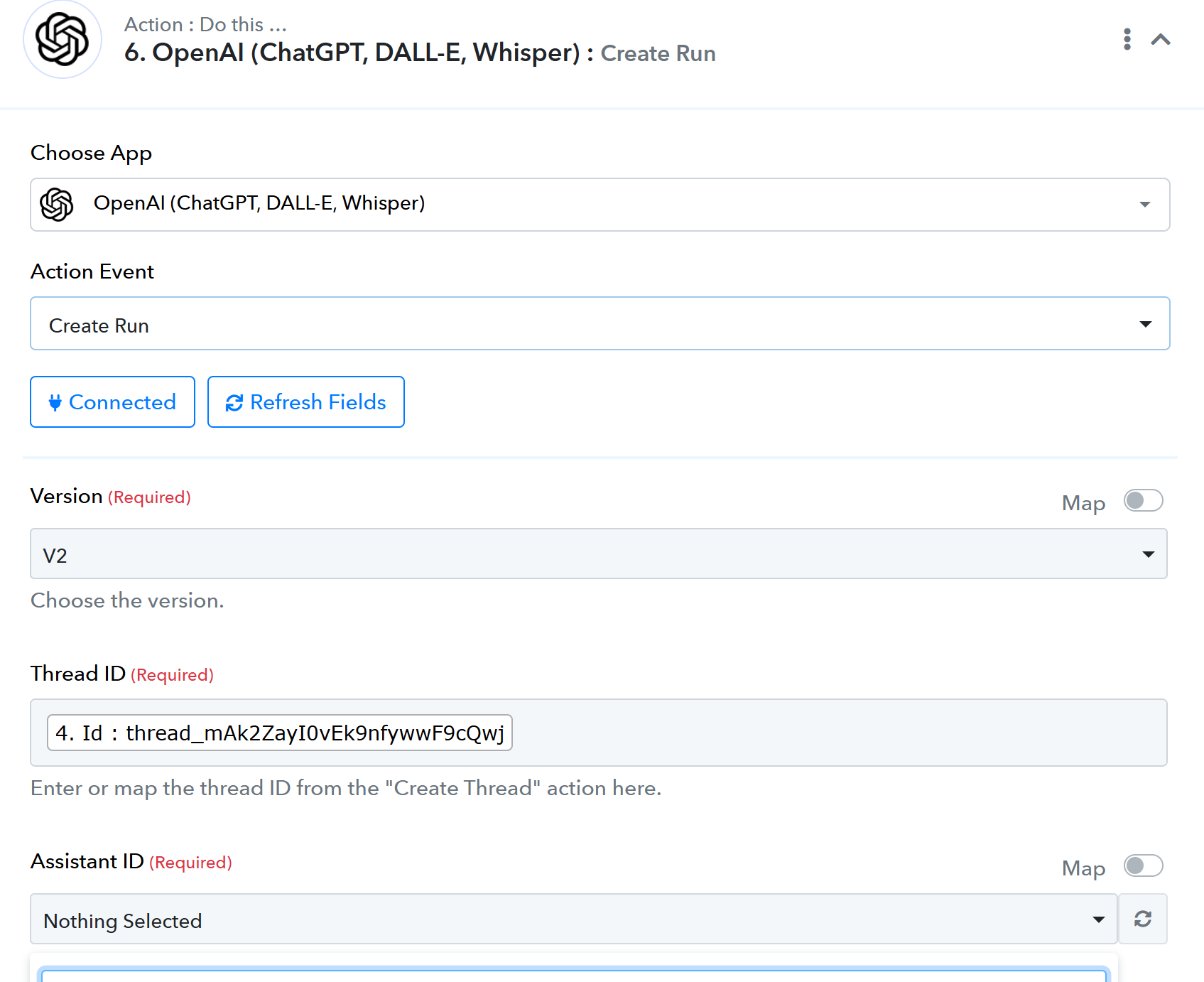This screenshot has height=982, width=1204.
Task: Click the Thread ID help text
Action: click(x=346, y=788)
